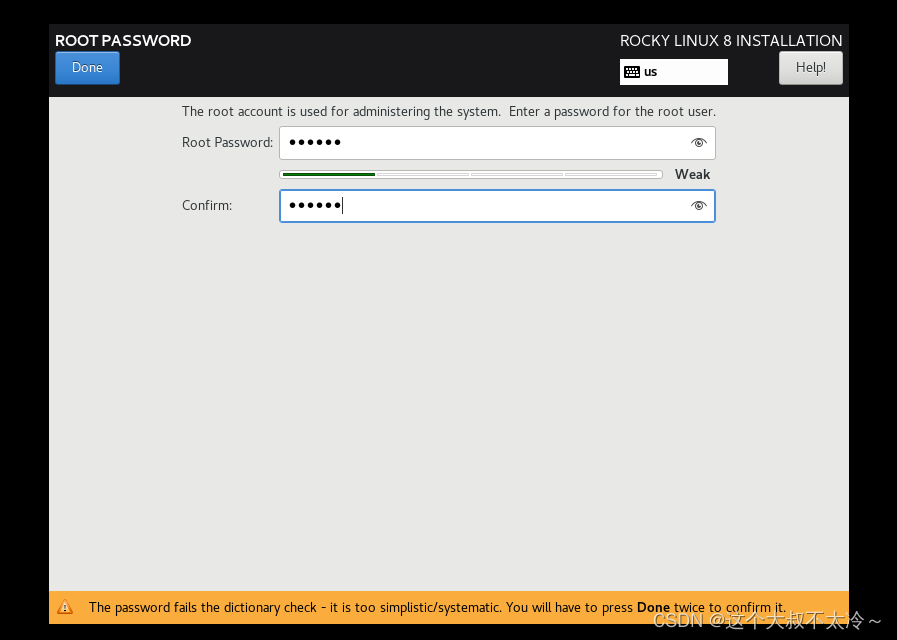Click the Weak strength label

pos(692,174)
